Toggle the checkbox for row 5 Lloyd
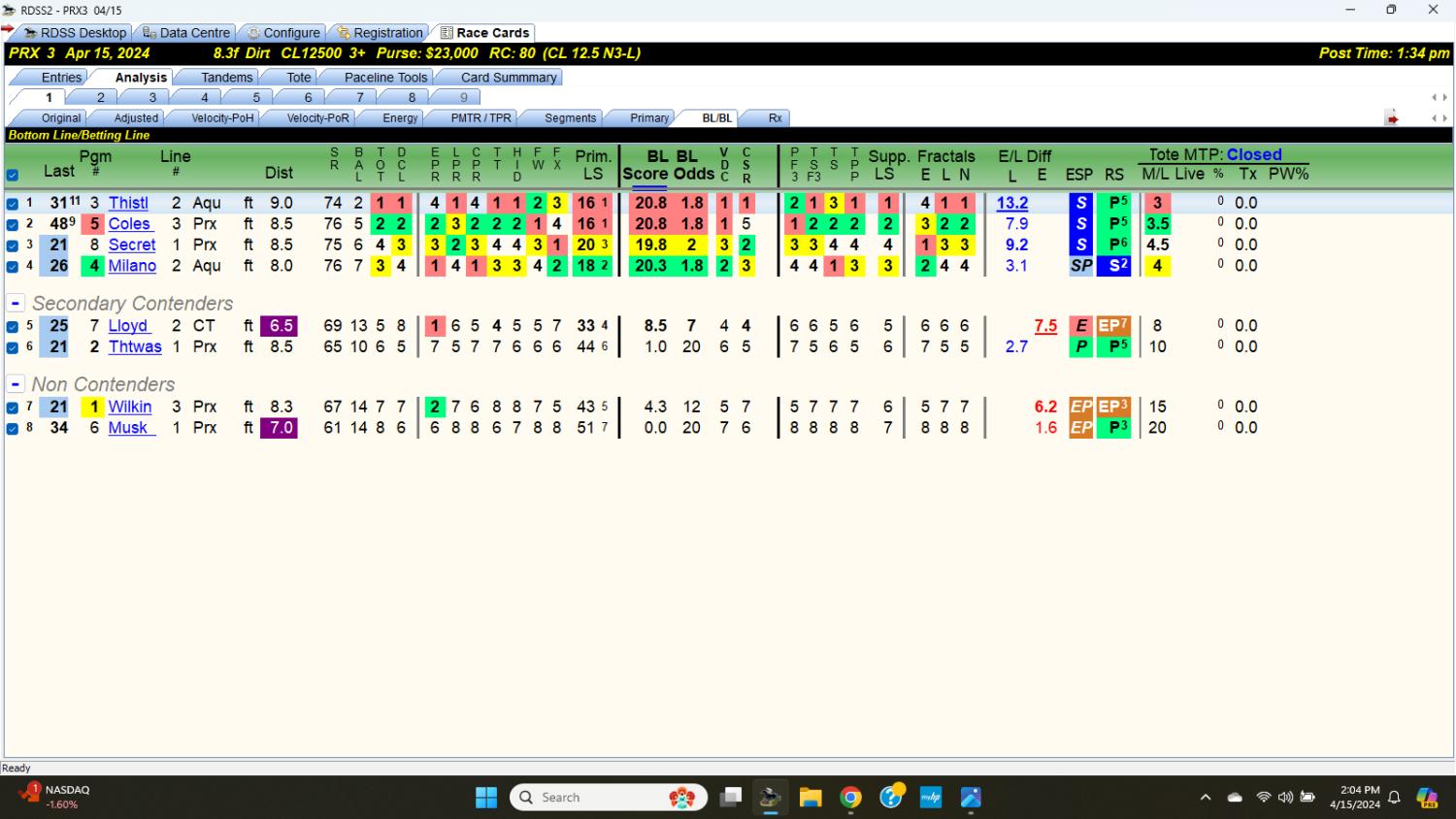This screenshot has height=819, width=1456. pos(12,326)
